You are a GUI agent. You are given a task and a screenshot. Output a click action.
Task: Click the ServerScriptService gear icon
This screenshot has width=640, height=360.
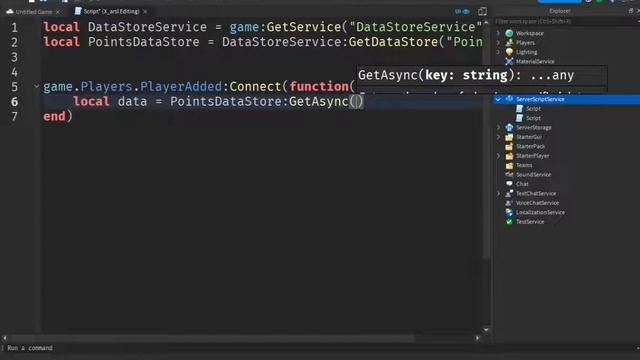pyautogui.click(x=509, y=99)
